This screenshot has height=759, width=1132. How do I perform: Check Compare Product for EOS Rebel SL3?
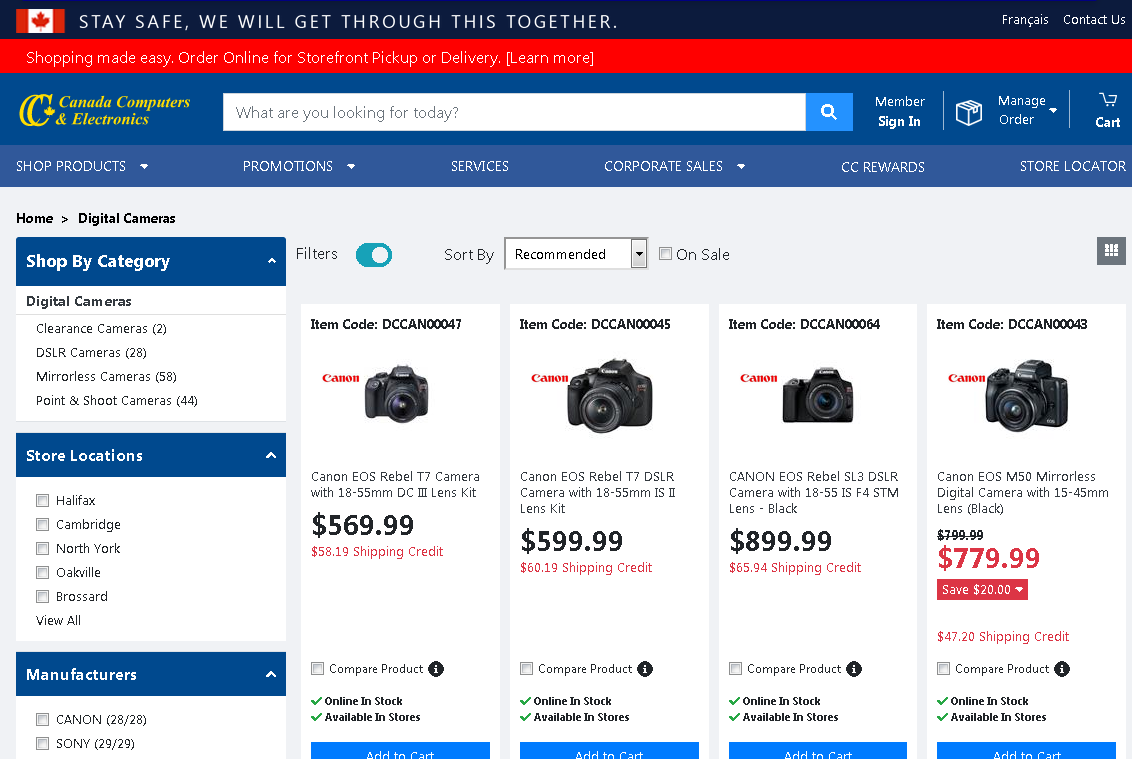[x=736, y=669]
